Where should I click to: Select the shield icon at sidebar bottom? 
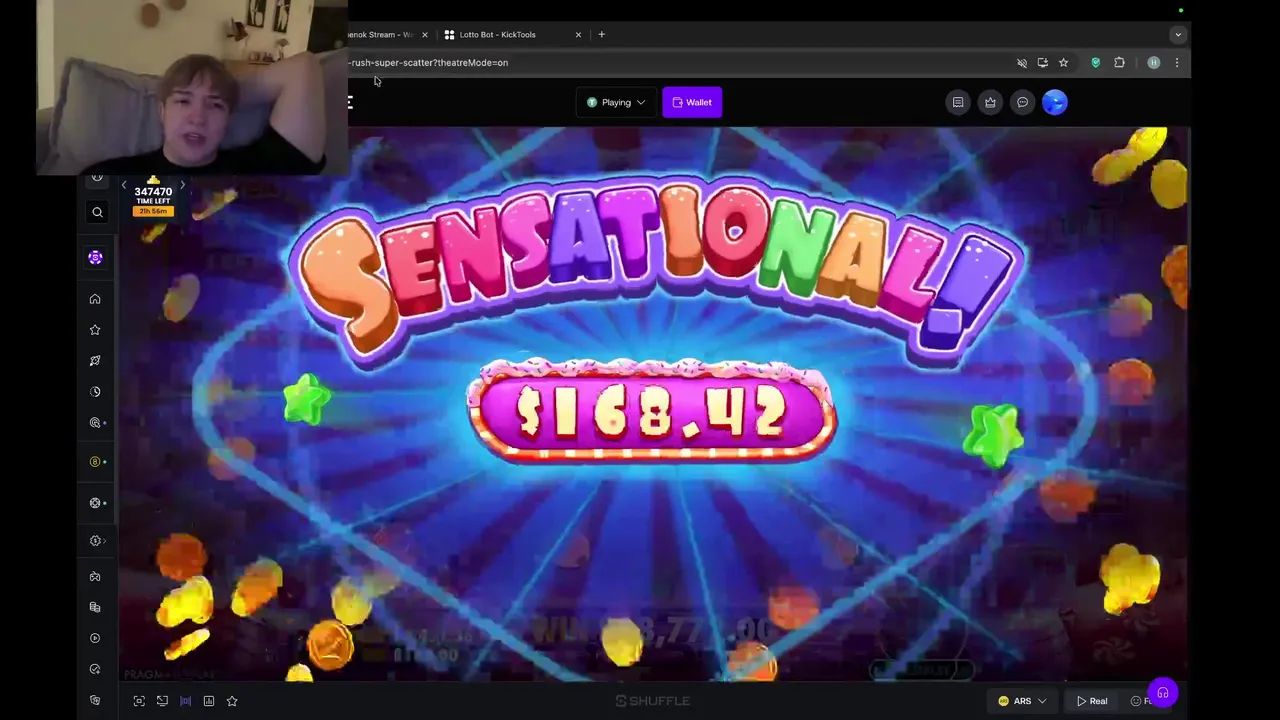95,700
